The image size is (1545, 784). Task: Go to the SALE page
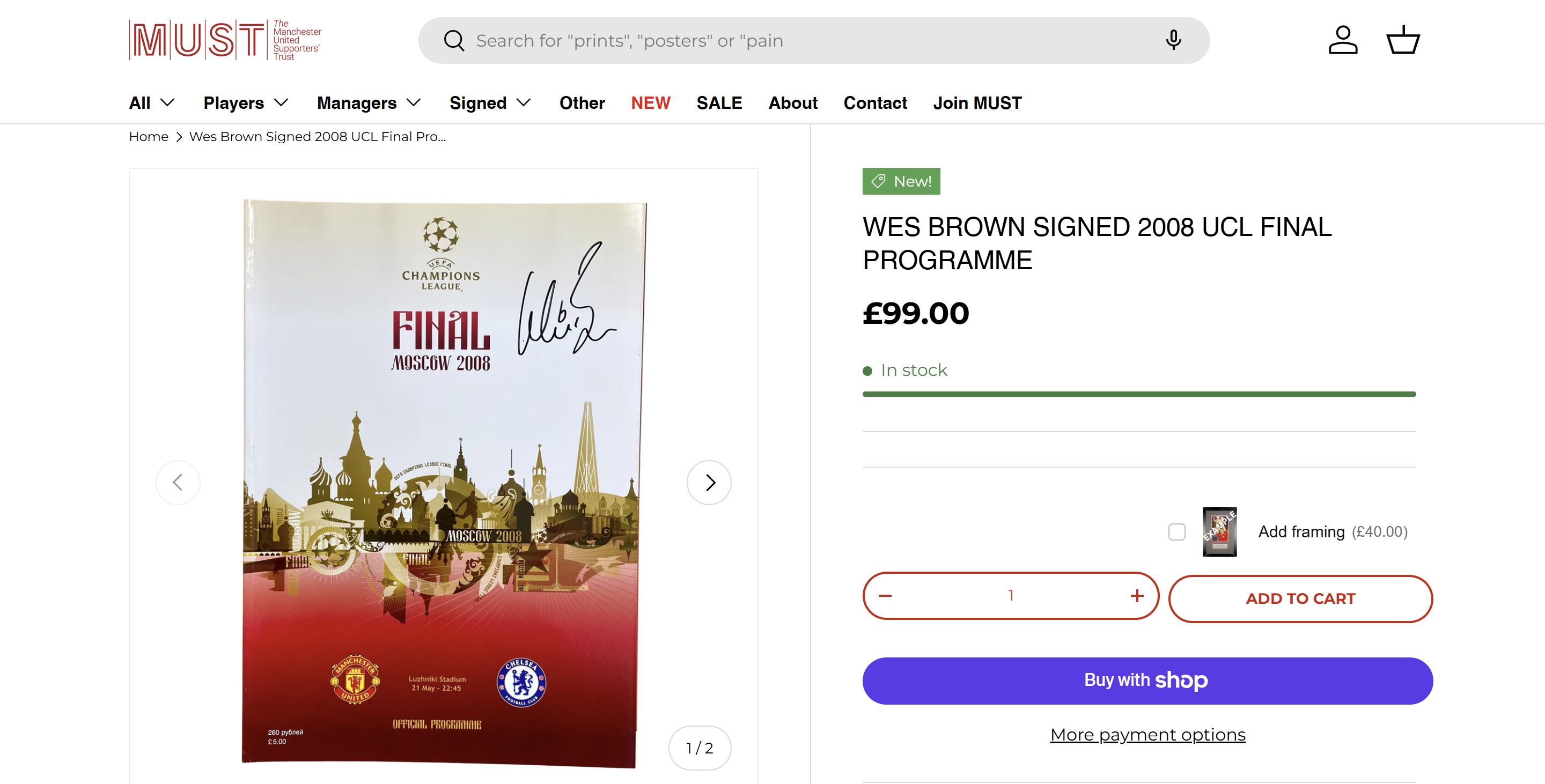[719, 103]
